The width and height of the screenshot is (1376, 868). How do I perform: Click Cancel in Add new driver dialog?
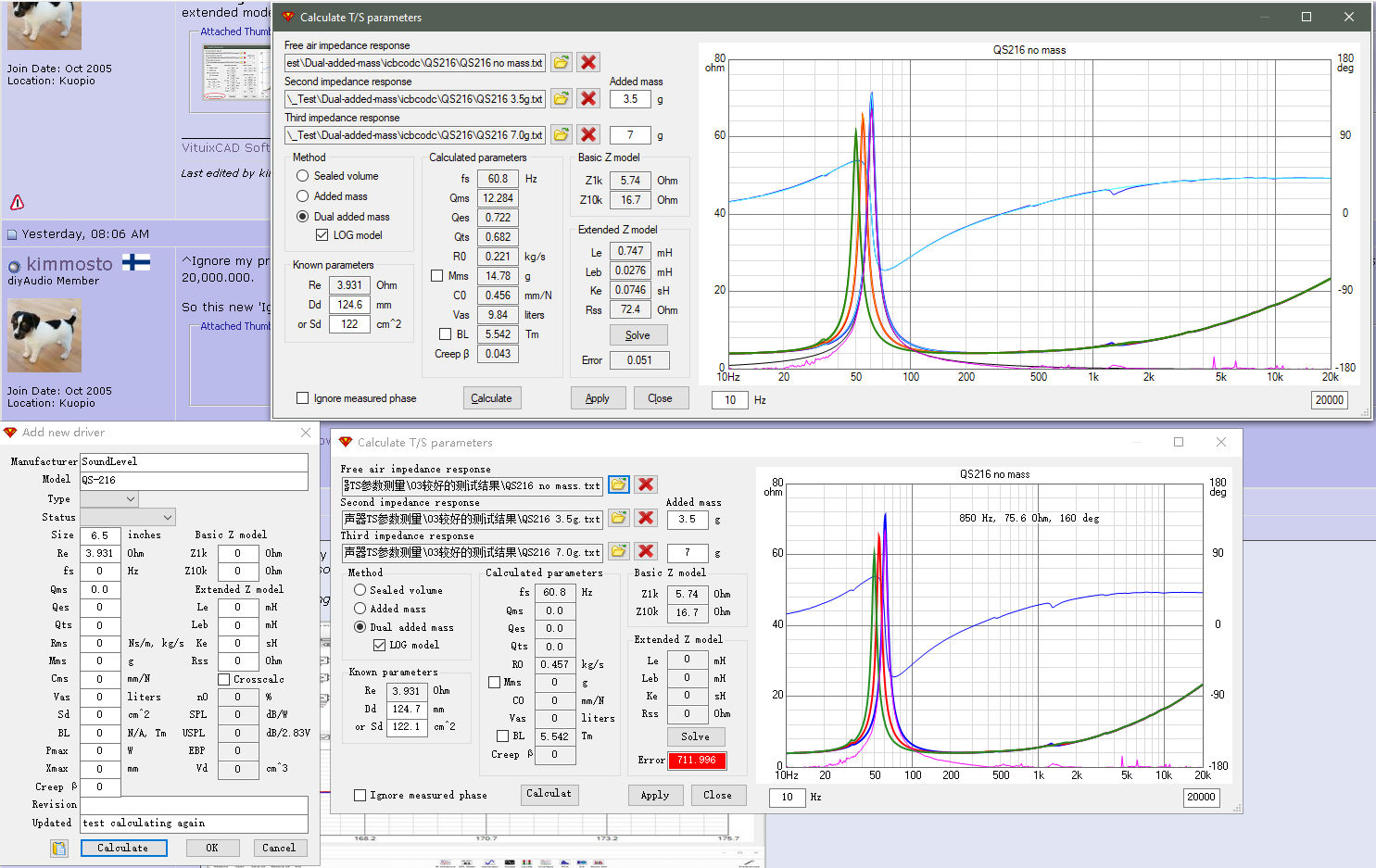pyautogui.click(x=279, y=848)
